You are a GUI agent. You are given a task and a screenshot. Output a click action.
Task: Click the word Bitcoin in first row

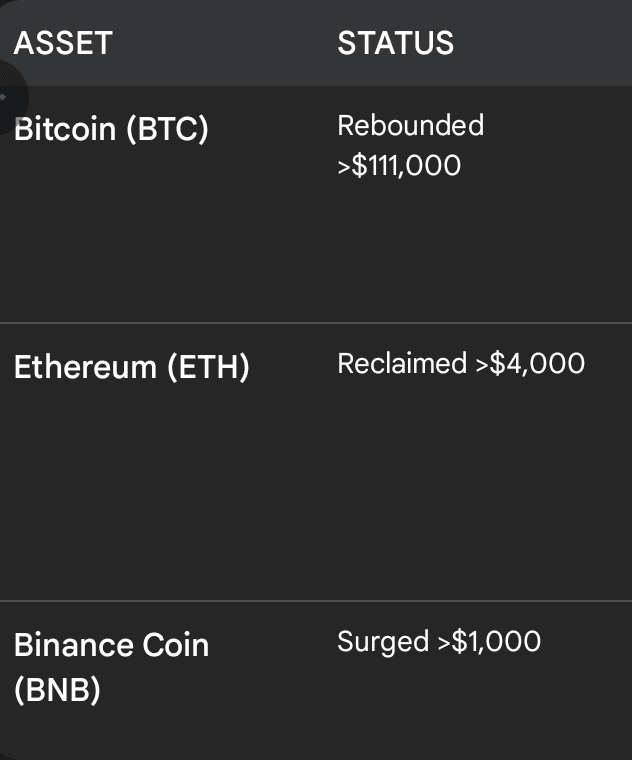[65, 129]
